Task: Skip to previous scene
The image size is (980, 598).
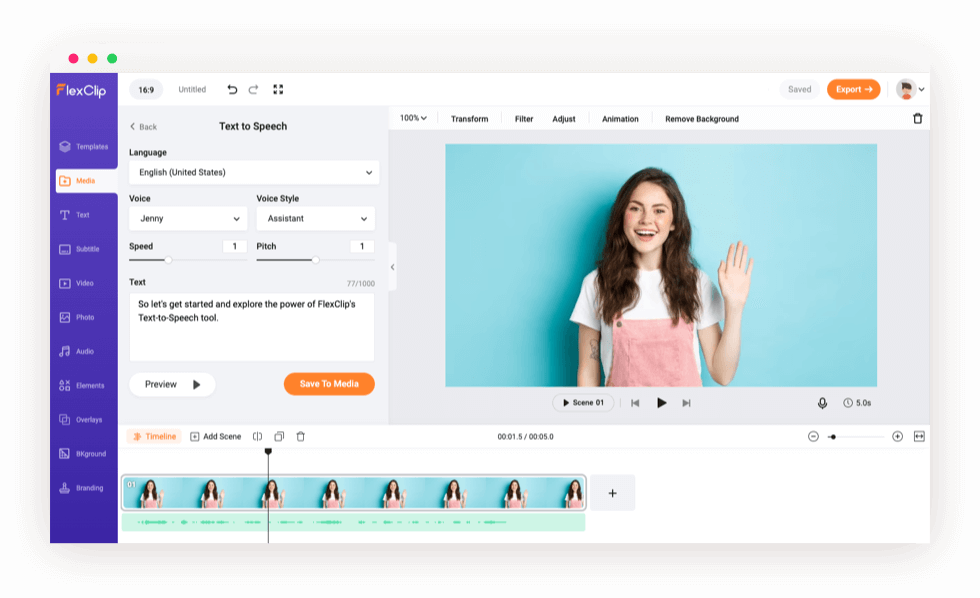Action: pyautogui.click(x=635, y=403)
